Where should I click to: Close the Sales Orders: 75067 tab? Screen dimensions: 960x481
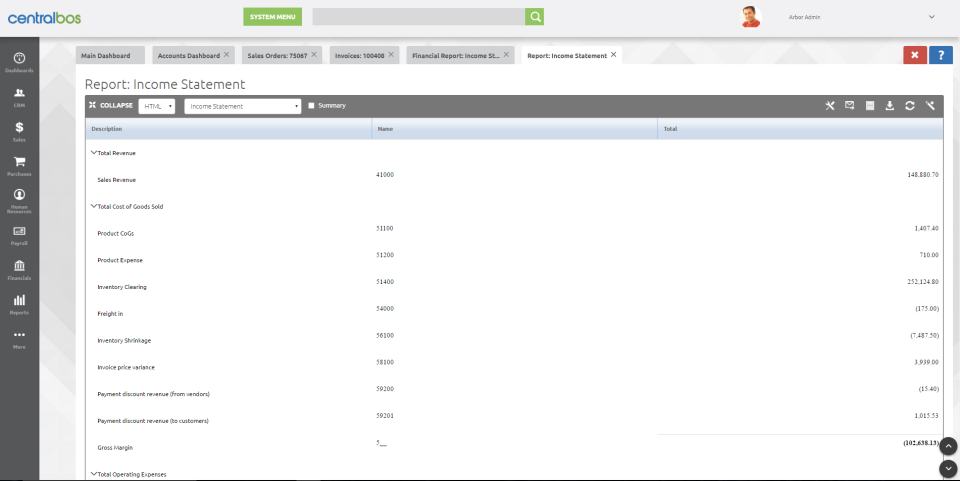point(314,54)
